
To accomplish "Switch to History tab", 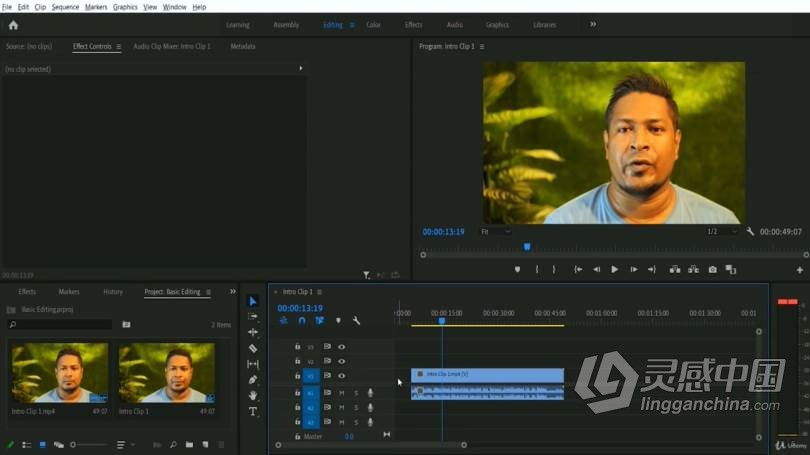I will (x=113, y=292).
